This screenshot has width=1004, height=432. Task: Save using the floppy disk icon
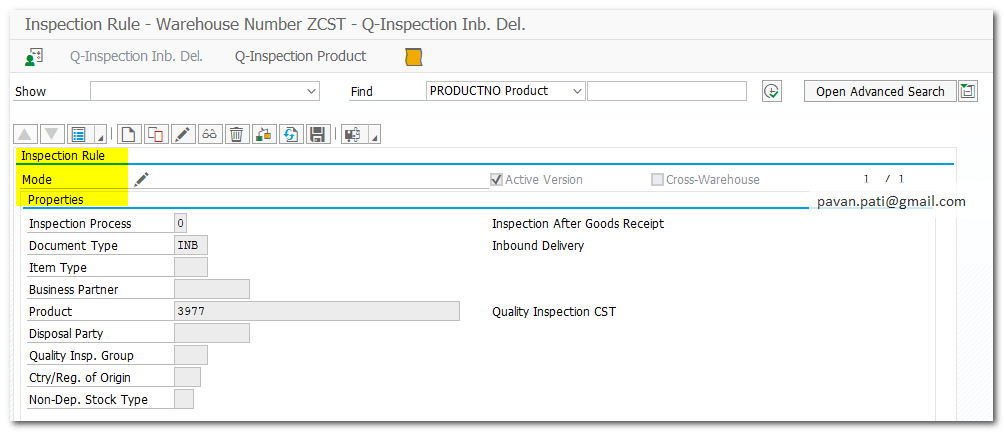click(x=317, y=134)
